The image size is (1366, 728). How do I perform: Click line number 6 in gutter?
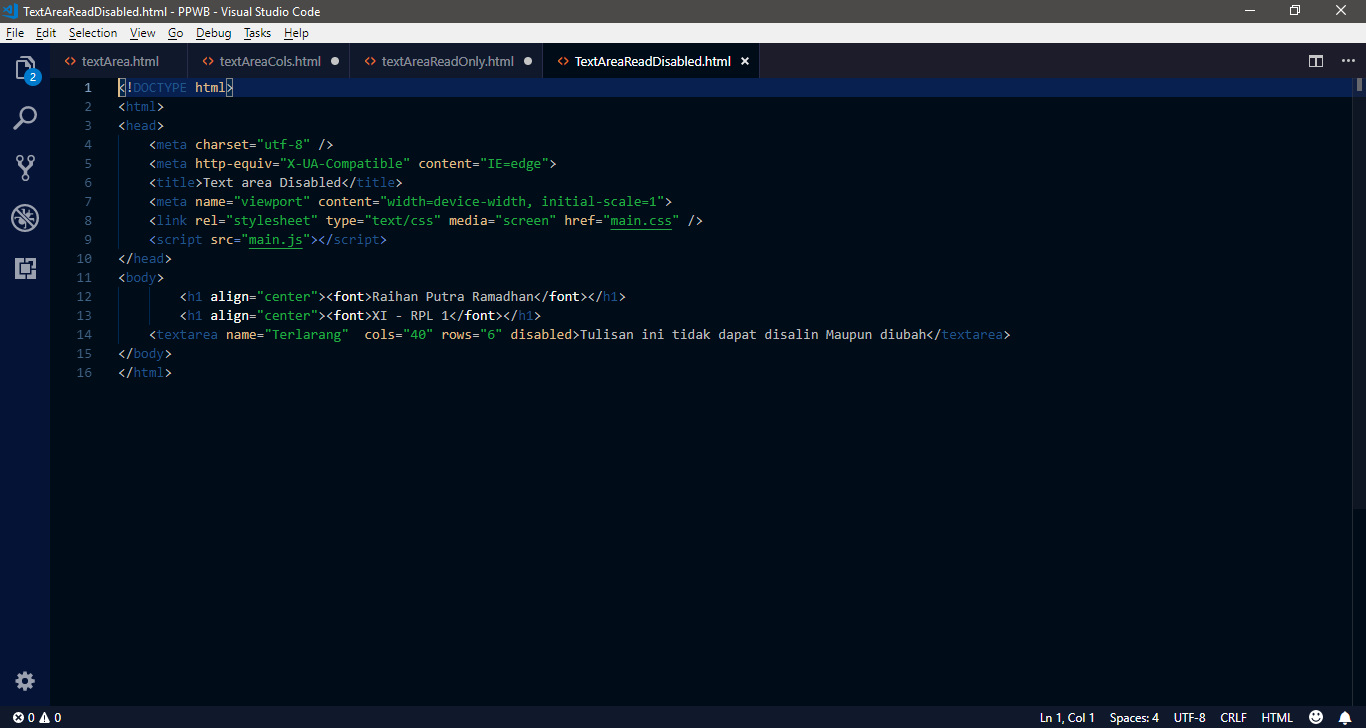tap(88, 182)
